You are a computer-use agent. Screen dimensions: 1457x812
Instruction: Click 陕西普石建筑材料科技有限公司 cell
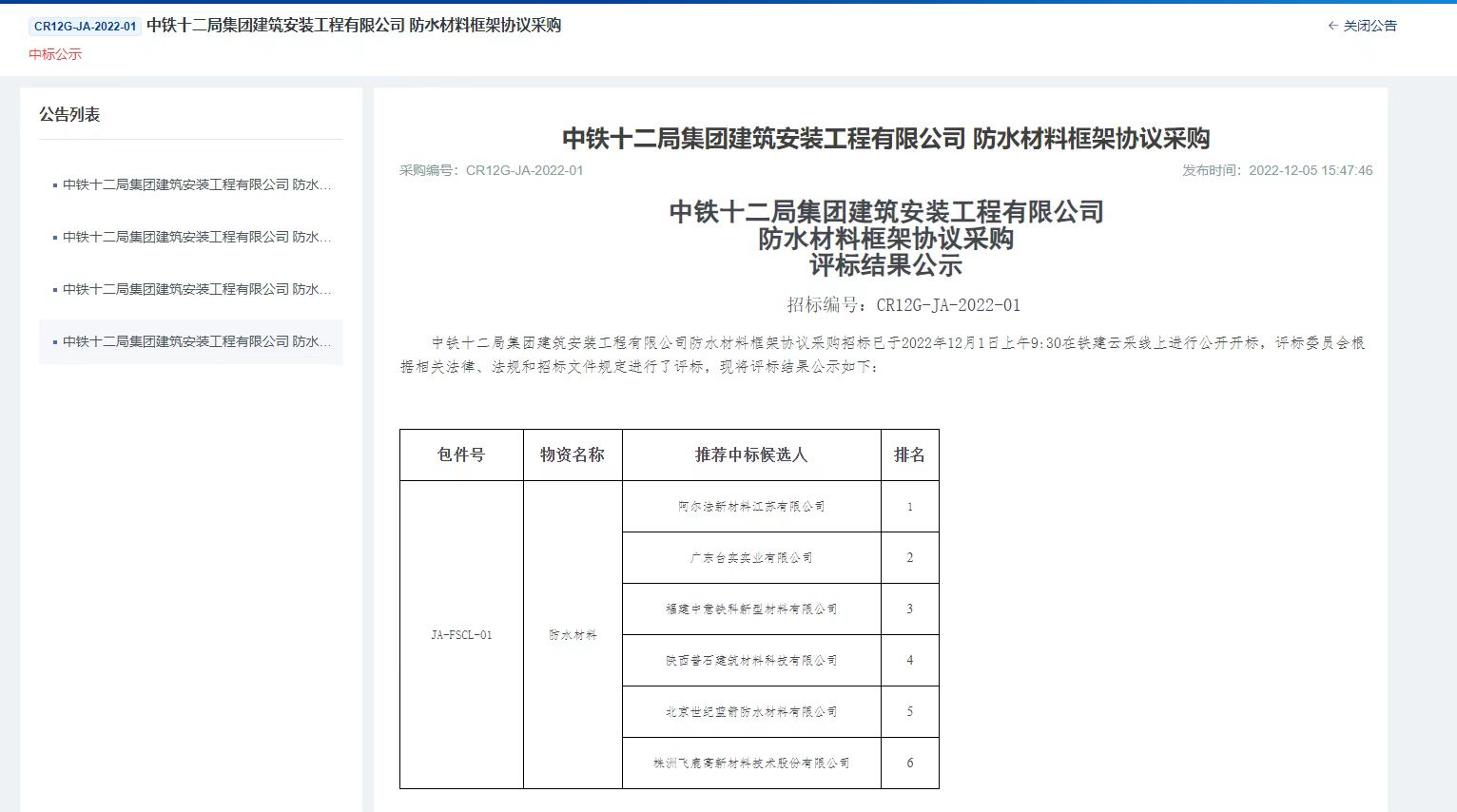751,661
